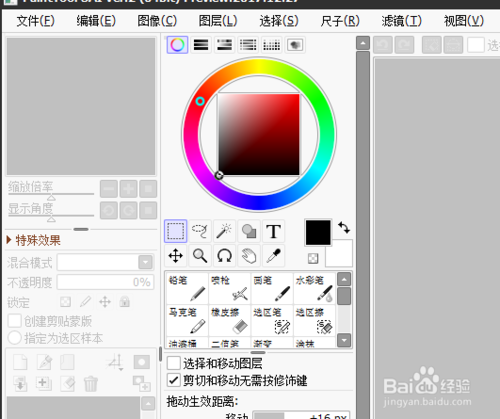Open the 图层(L) menu

pos(218,21)
